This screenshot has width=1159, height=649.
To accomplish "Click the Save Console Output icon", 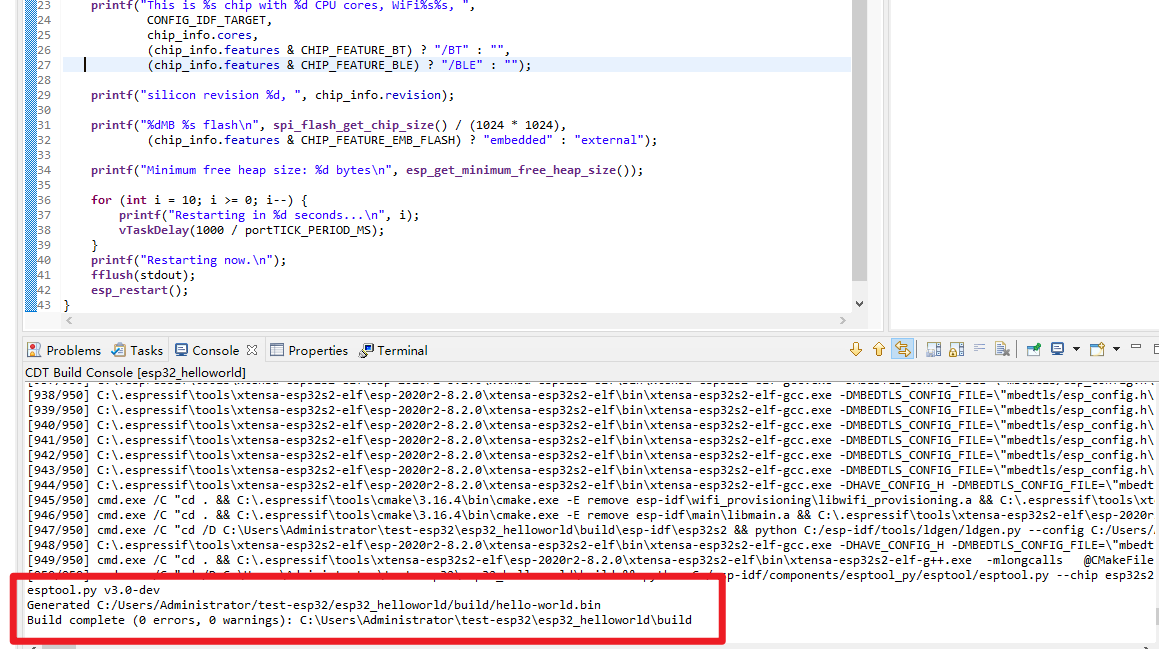I will pos(931,348).
